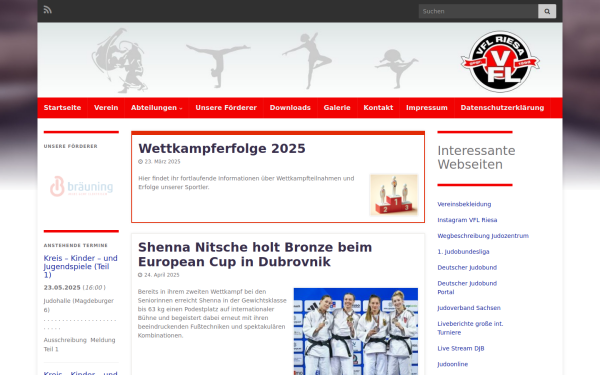Open the 1. Judobundesliga link

(x=463, y=252)
